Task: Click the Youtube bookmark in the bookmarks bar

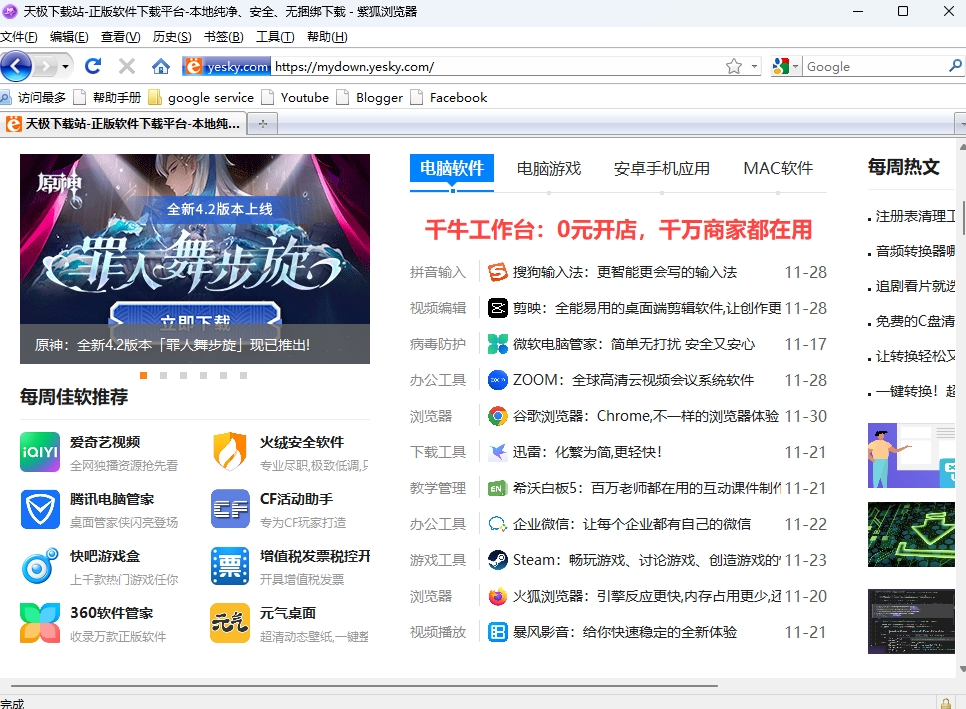Action: click(x=304, y=98)
